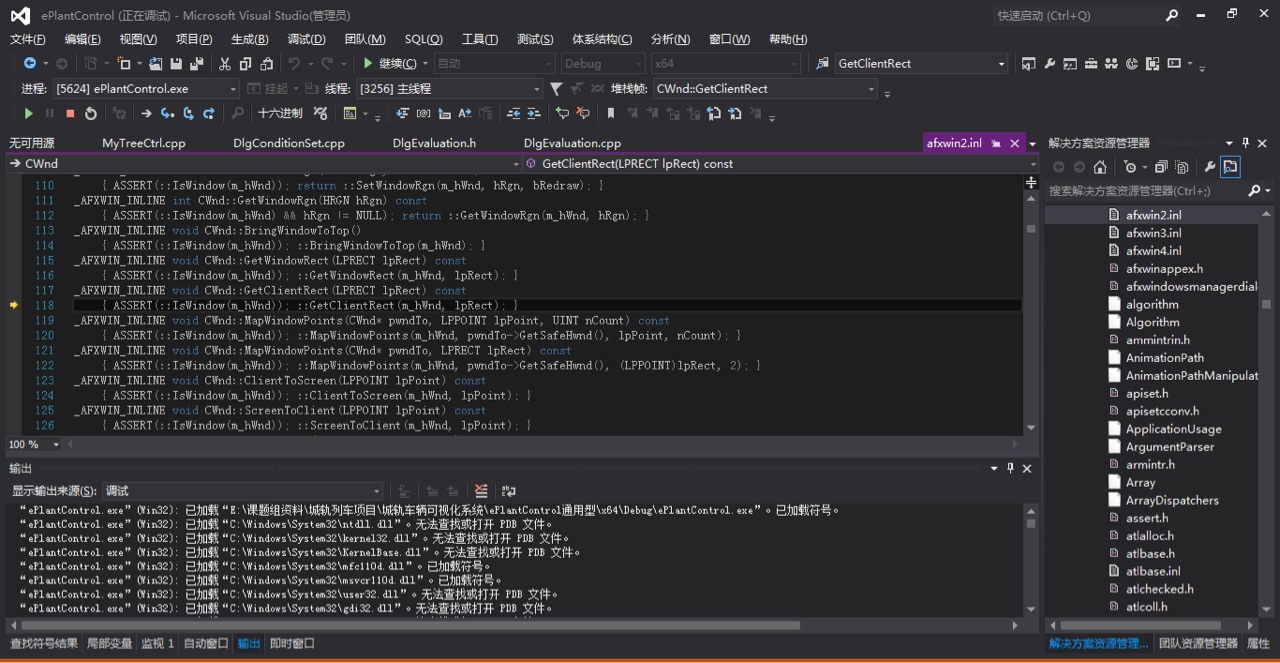Viewport: 1280px width, 663px height.
Task: Open the thread dropdown showing 主线程
Action: click(x=448, y=89)
